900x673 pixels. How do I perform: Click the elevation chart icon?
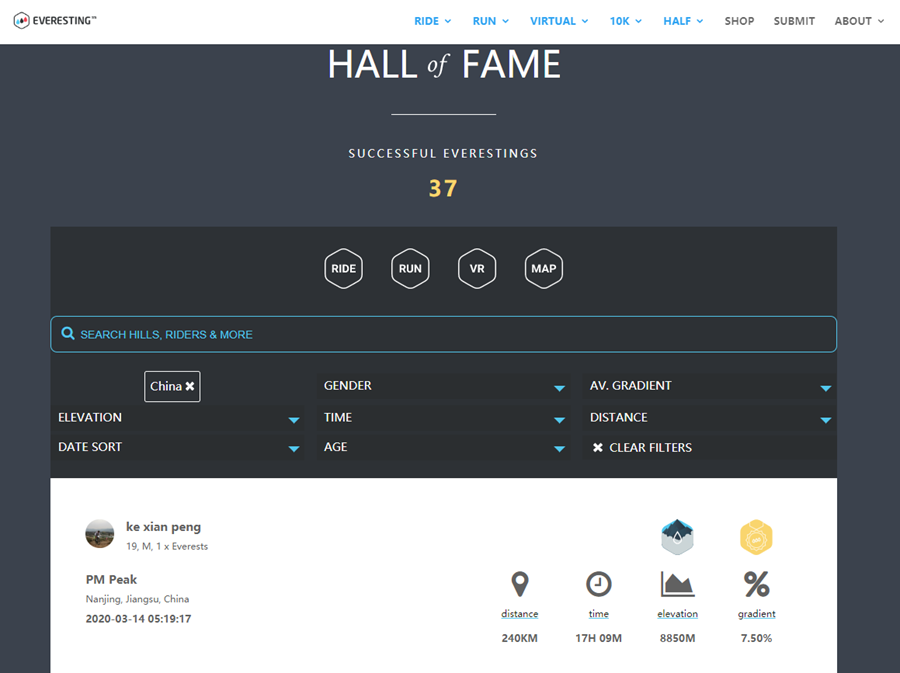(x=677, y=584)
